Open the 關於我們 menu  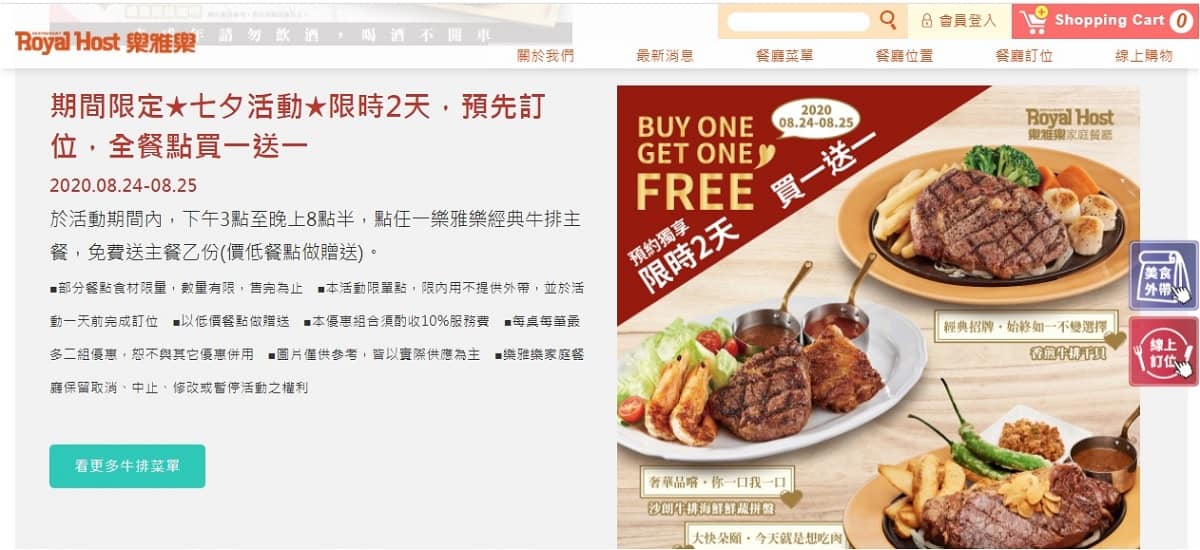coord(545,56)
